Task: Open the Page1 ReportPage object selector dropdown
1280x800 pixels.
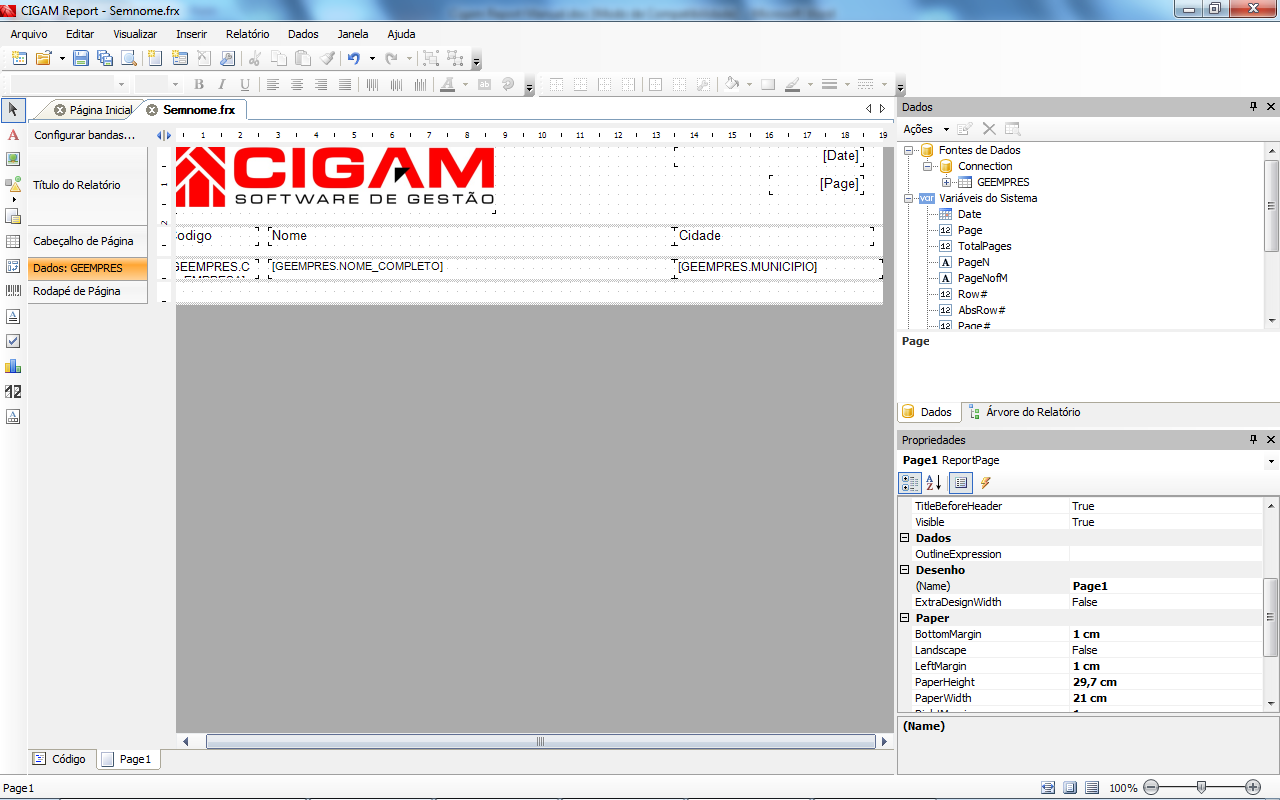Action: coord(1271,461)
